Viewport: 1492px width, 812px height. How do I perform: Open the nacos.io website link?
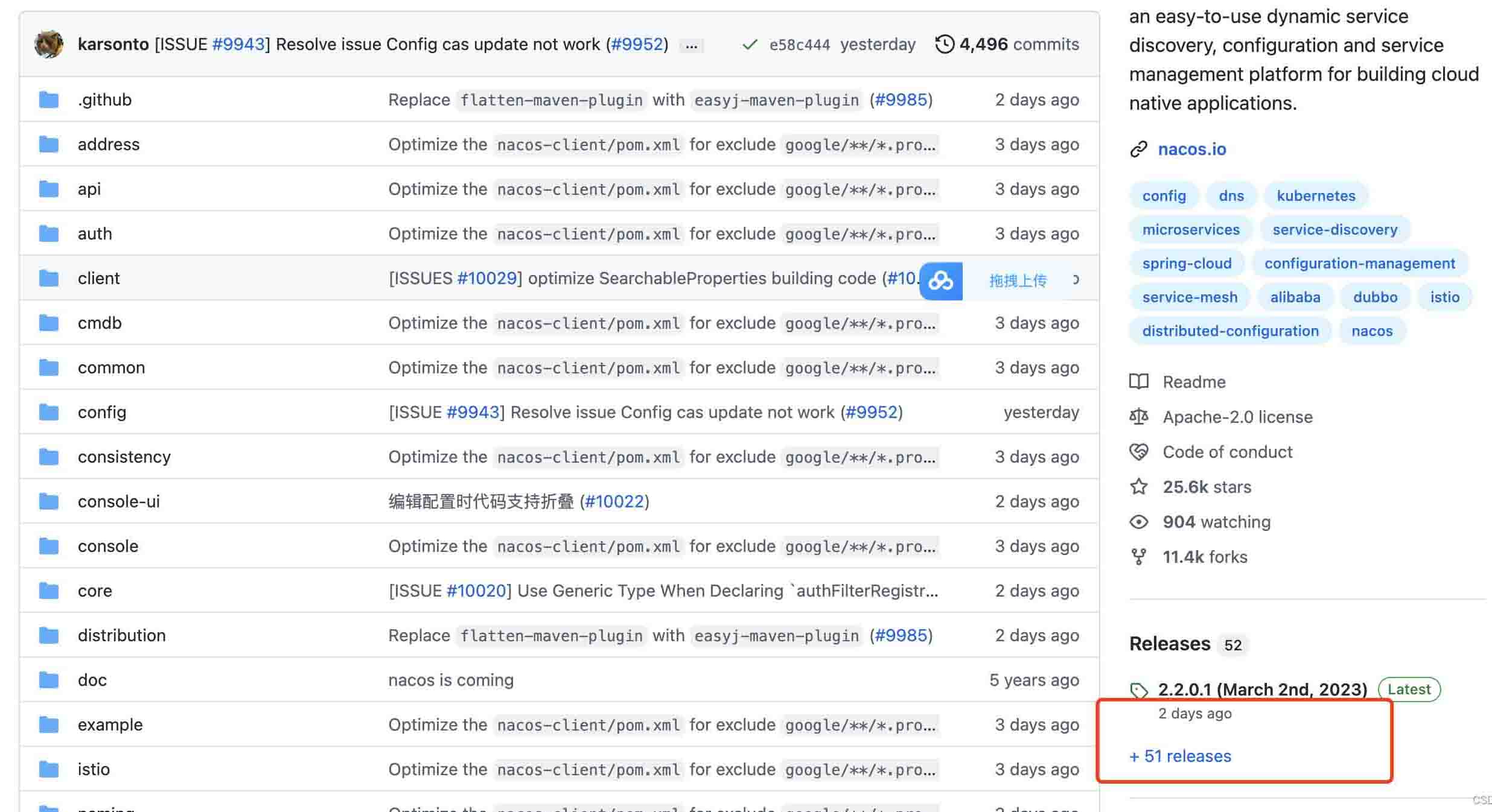click(x=1192, y=149)
